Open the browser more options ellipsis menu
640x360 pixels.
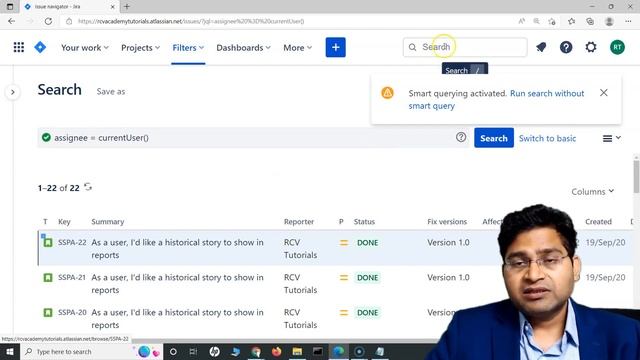coord(628,21)
